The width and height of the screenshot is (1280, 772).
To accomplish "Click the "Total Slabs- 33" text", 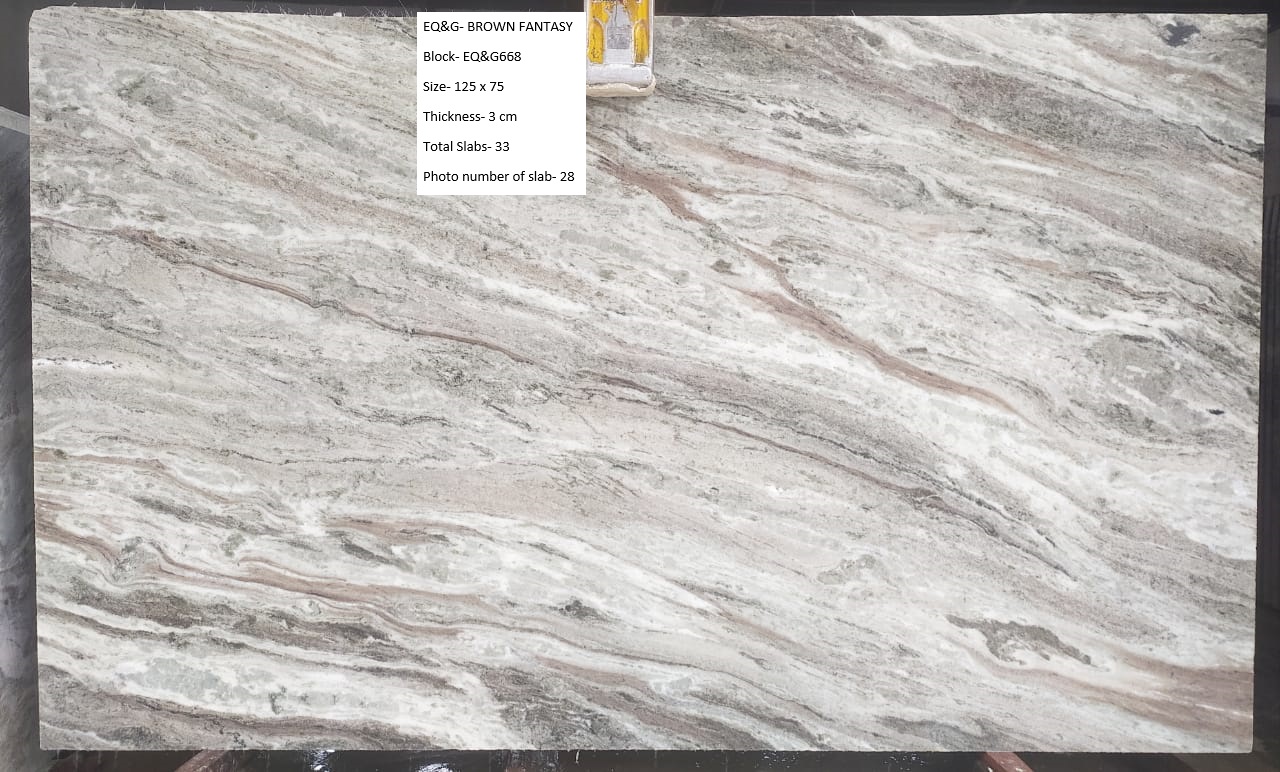I will (466, 147).
